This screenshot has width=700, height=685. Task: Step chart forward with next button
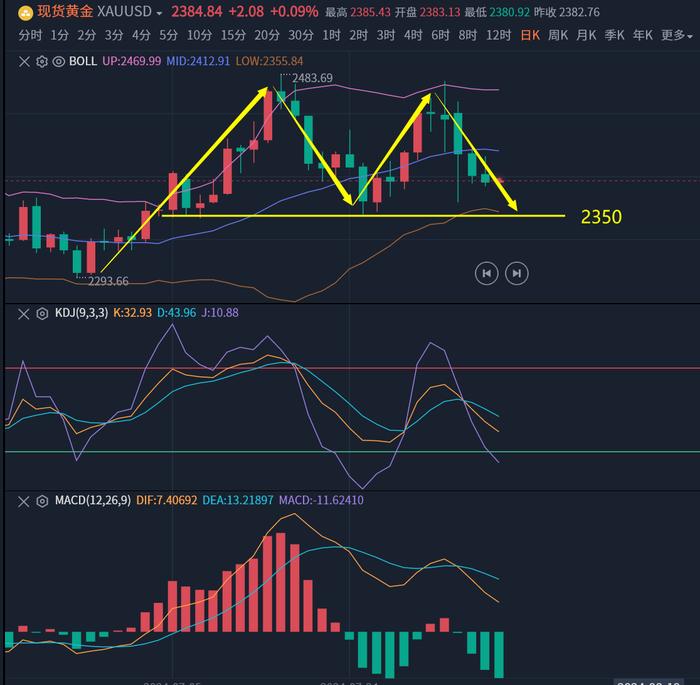tap(516, 272)
